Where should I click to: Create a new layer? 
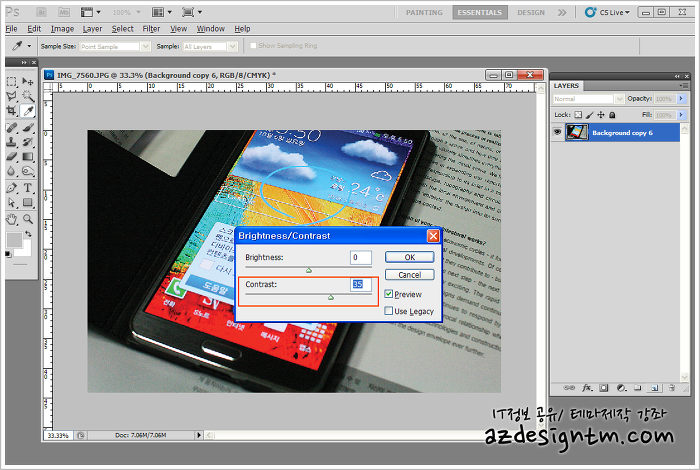[654, 387]
